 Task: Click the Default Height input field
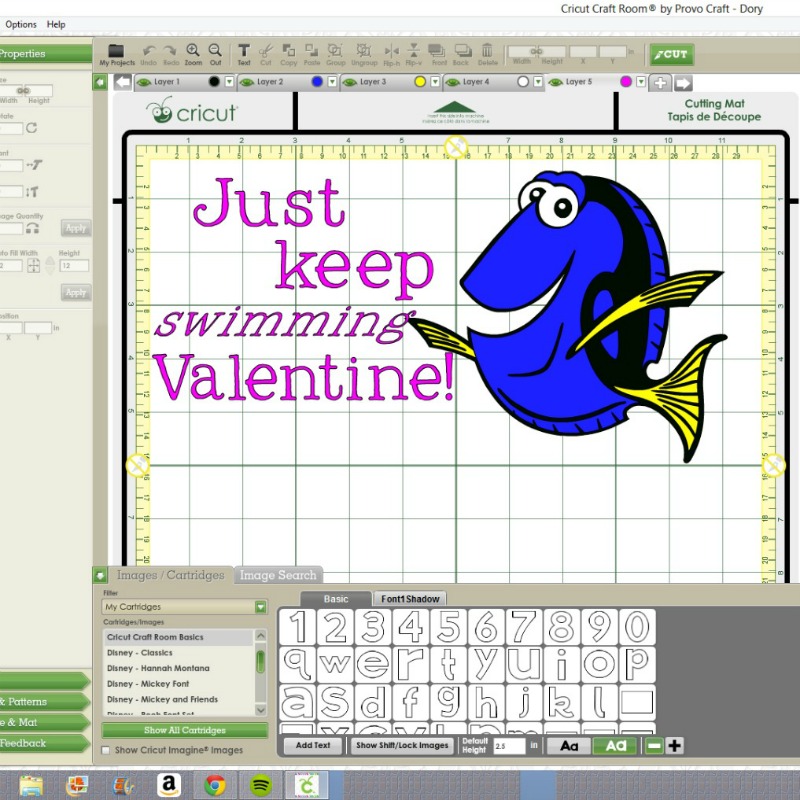[x=509, y=746]
